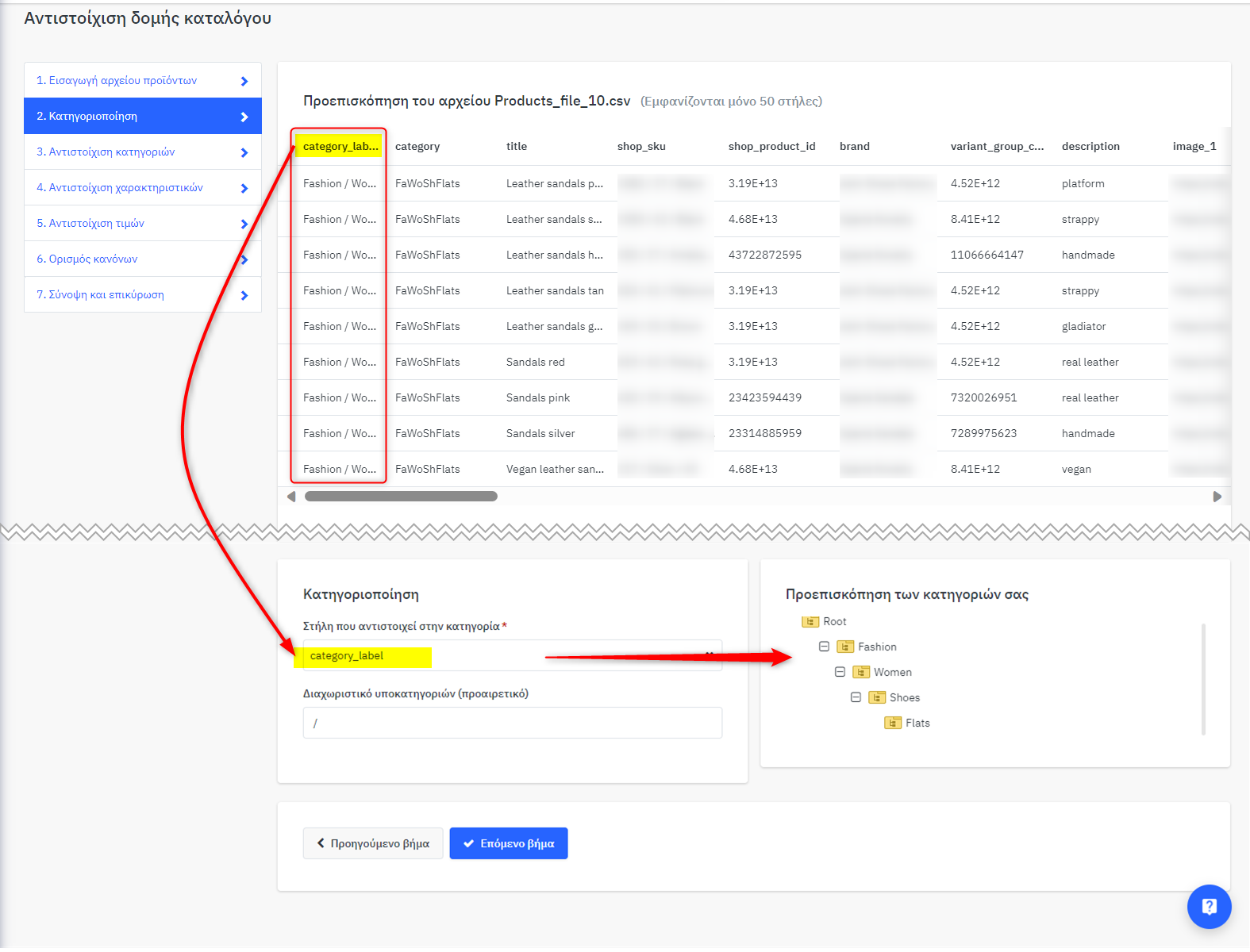This screenshot has height=952, width=1250.
Task: Collapse the Women tree node
Action: pos(840,672)
